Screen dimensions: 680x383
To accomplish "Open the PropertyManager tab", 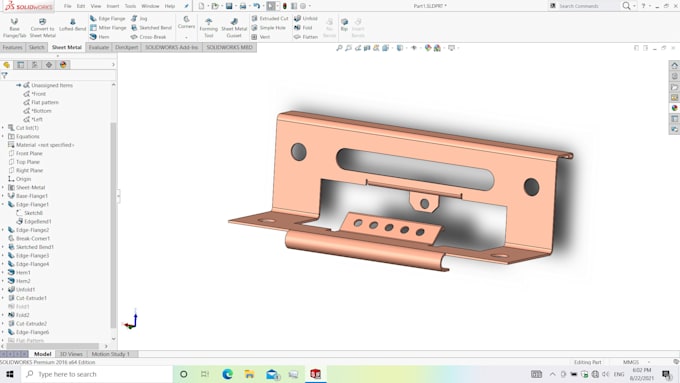I will (x=20, y=65).
